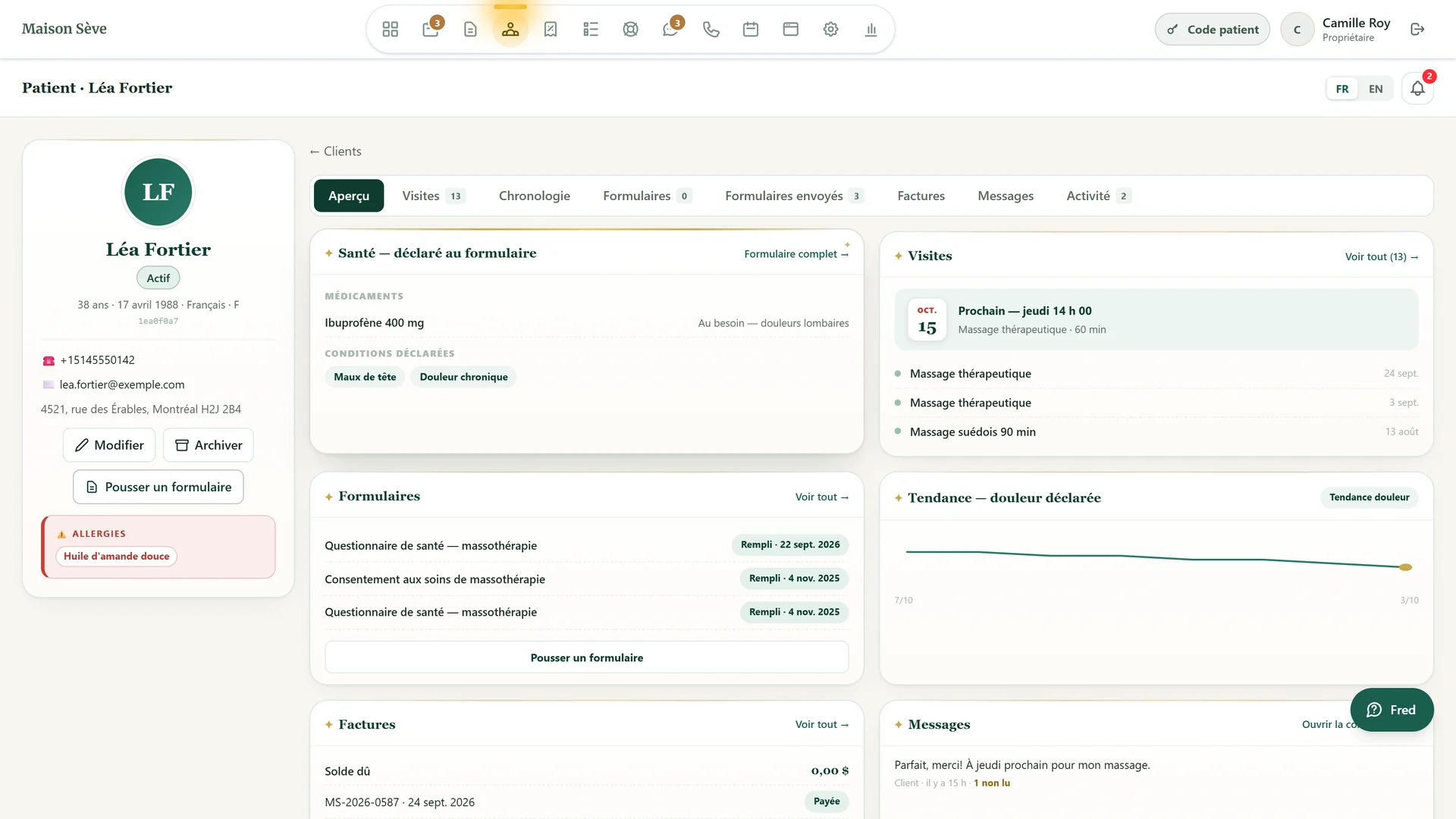Select the clients people icon
Screen dimensions: 1456x819
(x=510, y=30)
